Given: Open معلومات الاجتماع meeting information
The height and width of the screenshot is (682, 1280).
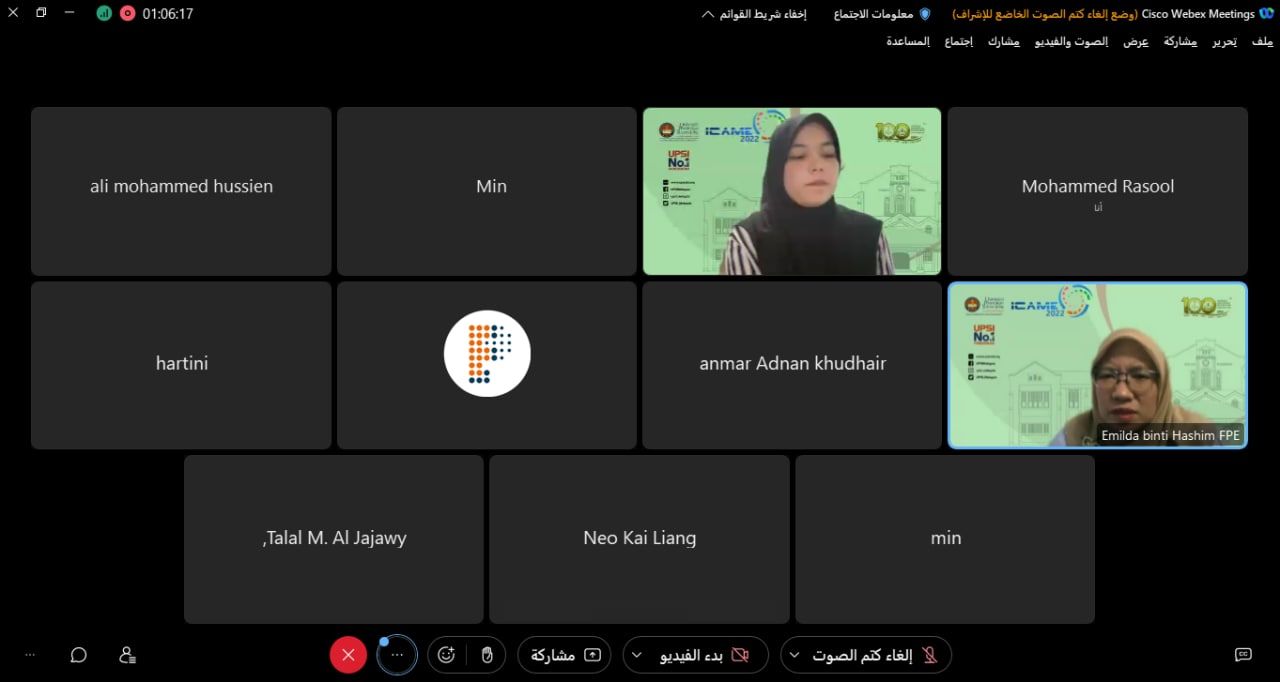Looking at the screenshot, I should point(874,14).
